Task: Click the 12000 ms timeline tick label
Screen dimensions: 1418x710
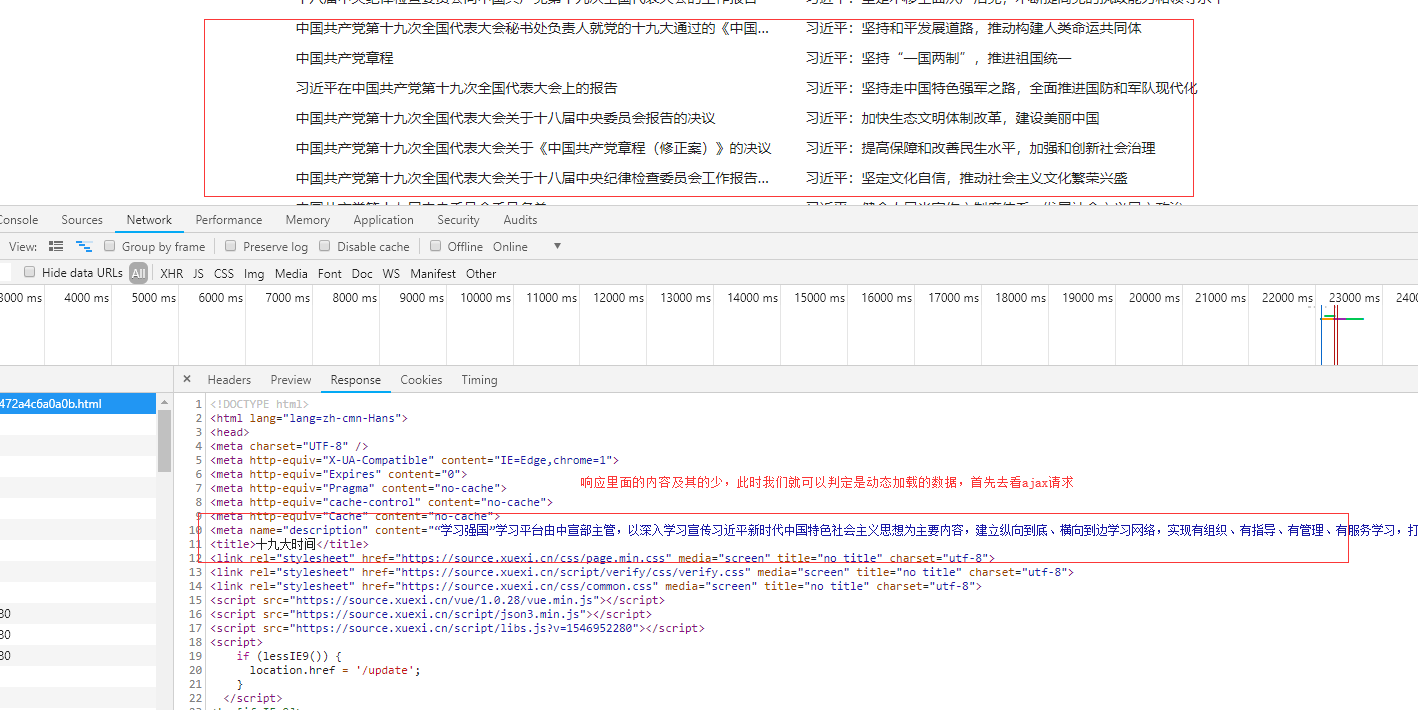Action: point(618,297)
